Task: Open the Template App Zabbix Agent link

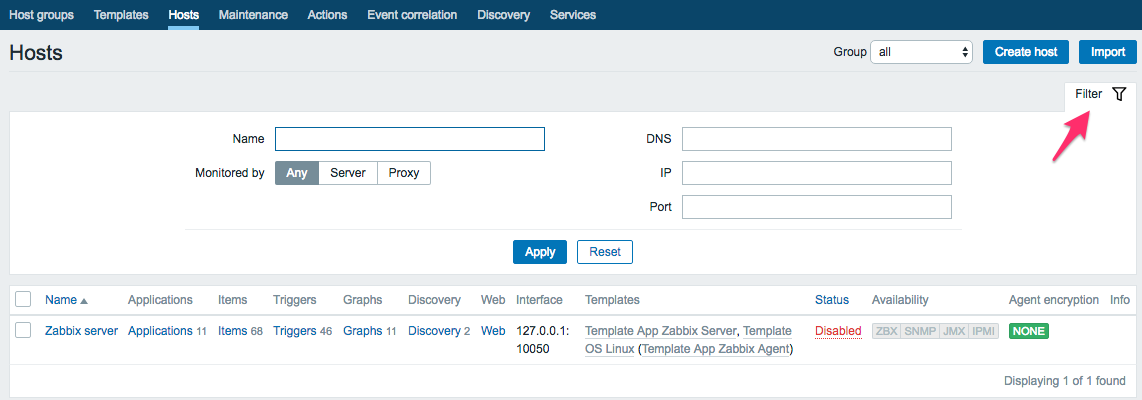Action: click(716, 349)
